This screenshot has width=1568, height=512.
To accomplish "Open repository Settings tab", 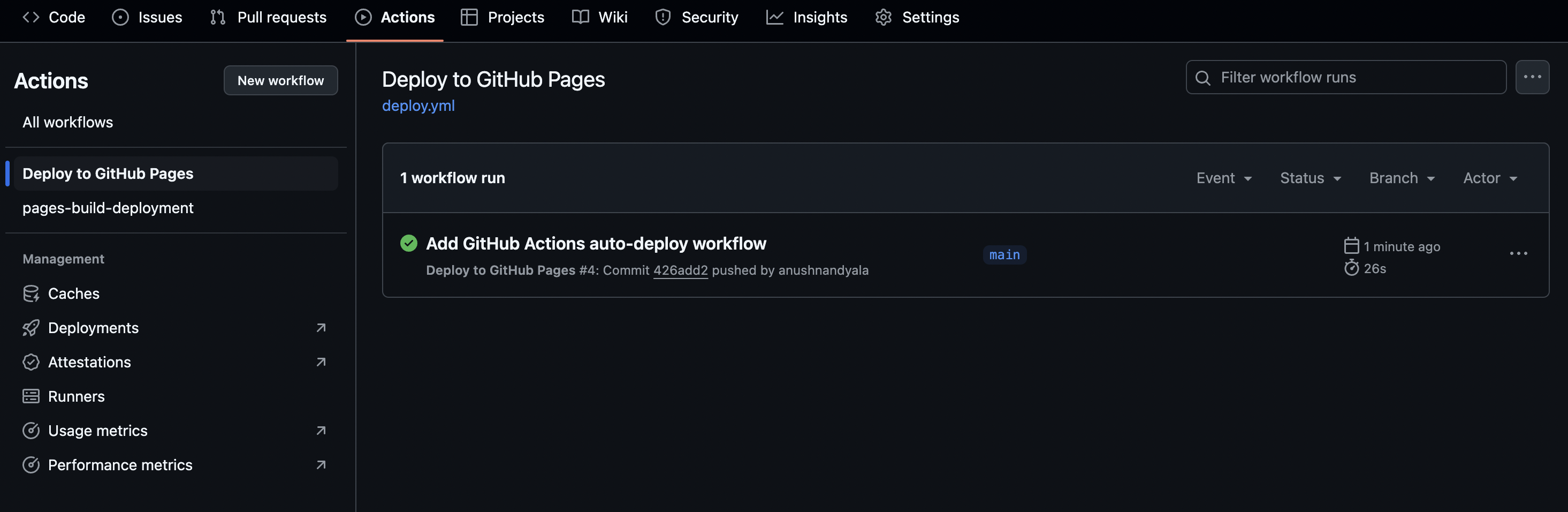I will tap(917, 17).
